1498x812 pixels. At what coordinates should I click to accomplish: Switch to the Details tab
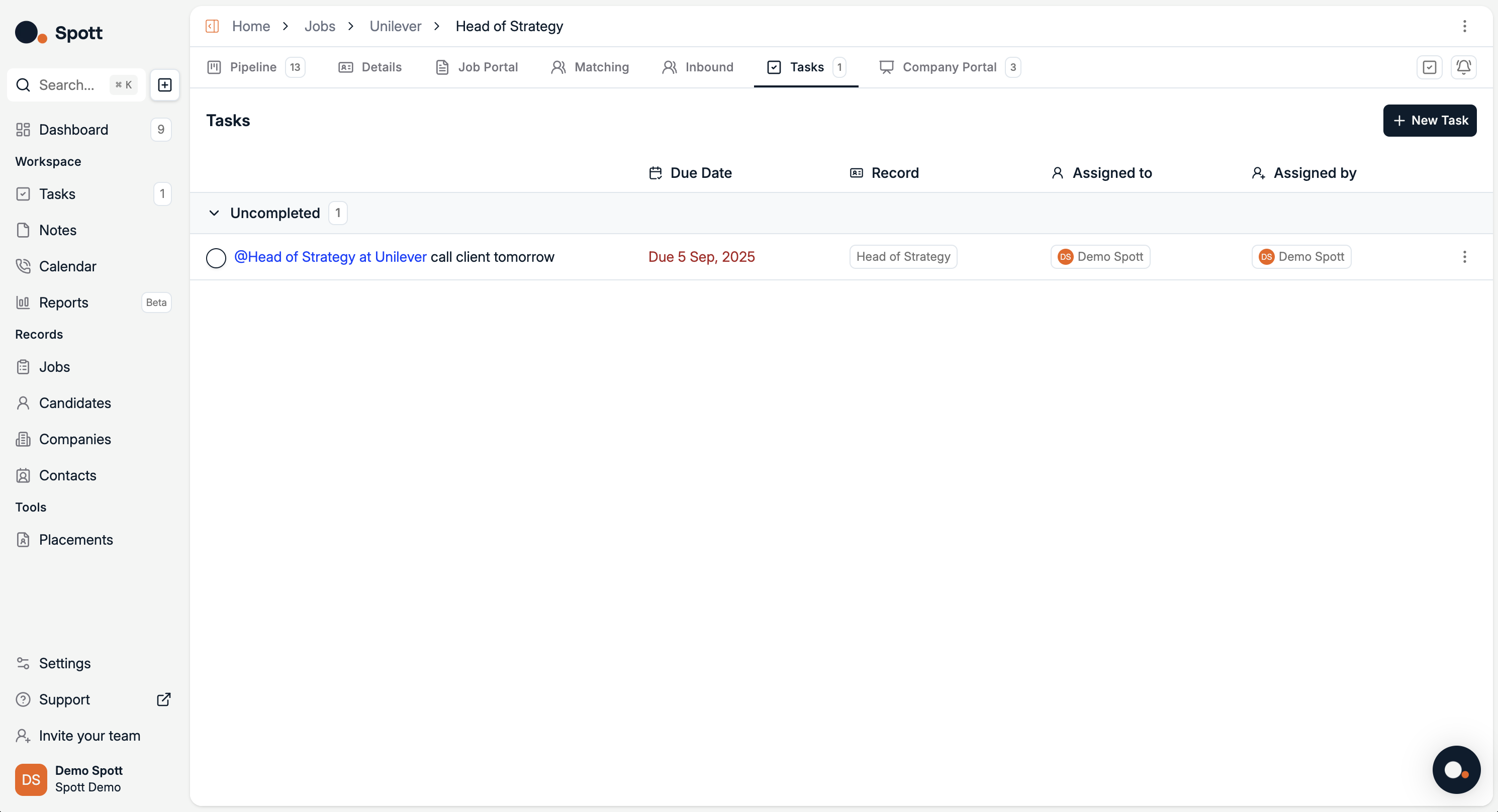pos(370,67)
